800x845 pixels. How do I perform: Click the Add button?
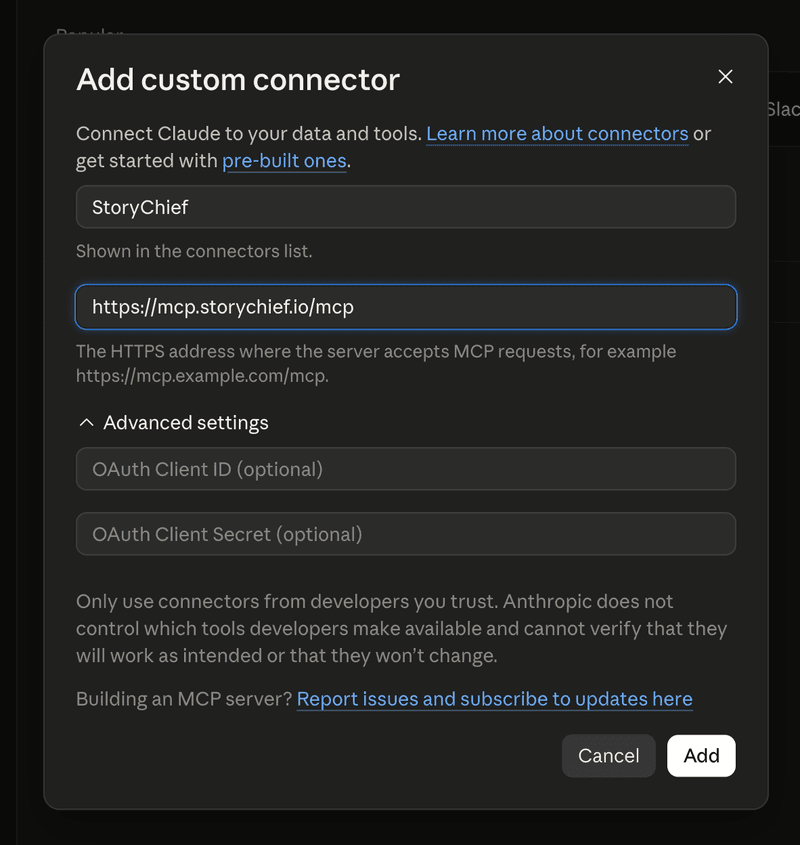(x=701, y=756)
